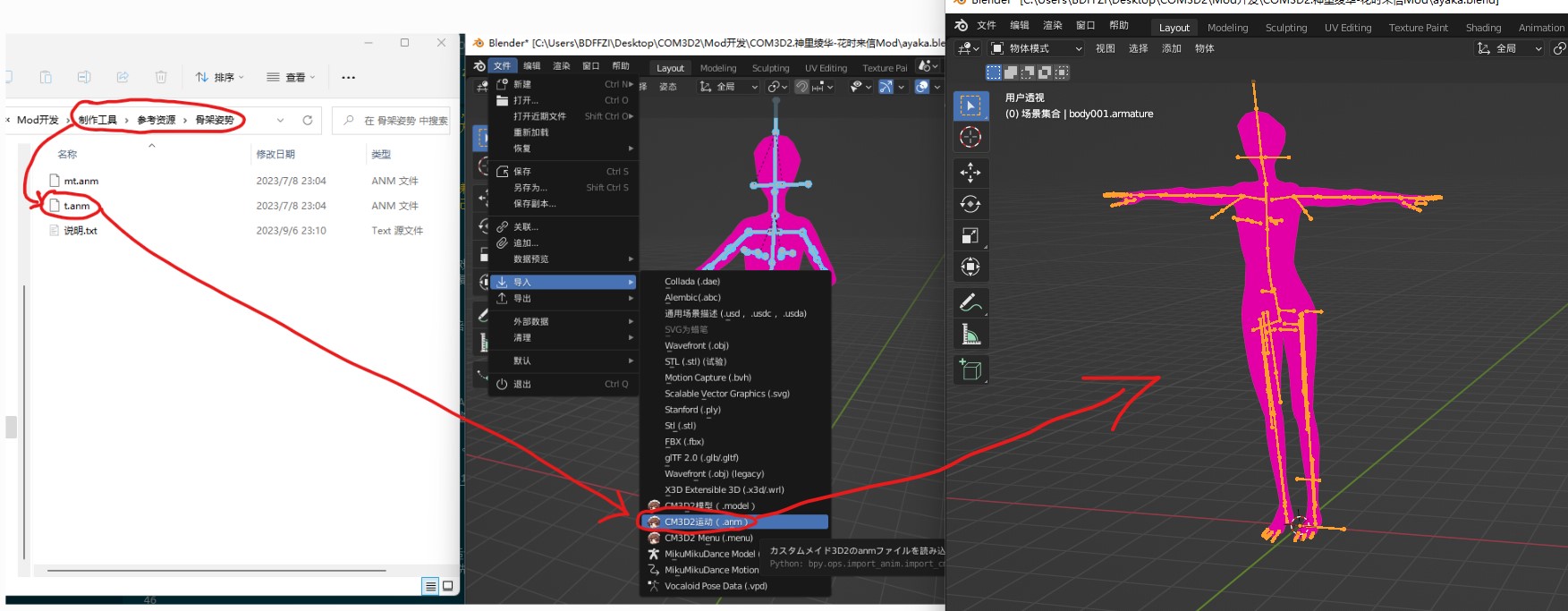Expand the 排序 sort dropdown in Explorer
The image size is (1568, 611).
tap(220, 78)
